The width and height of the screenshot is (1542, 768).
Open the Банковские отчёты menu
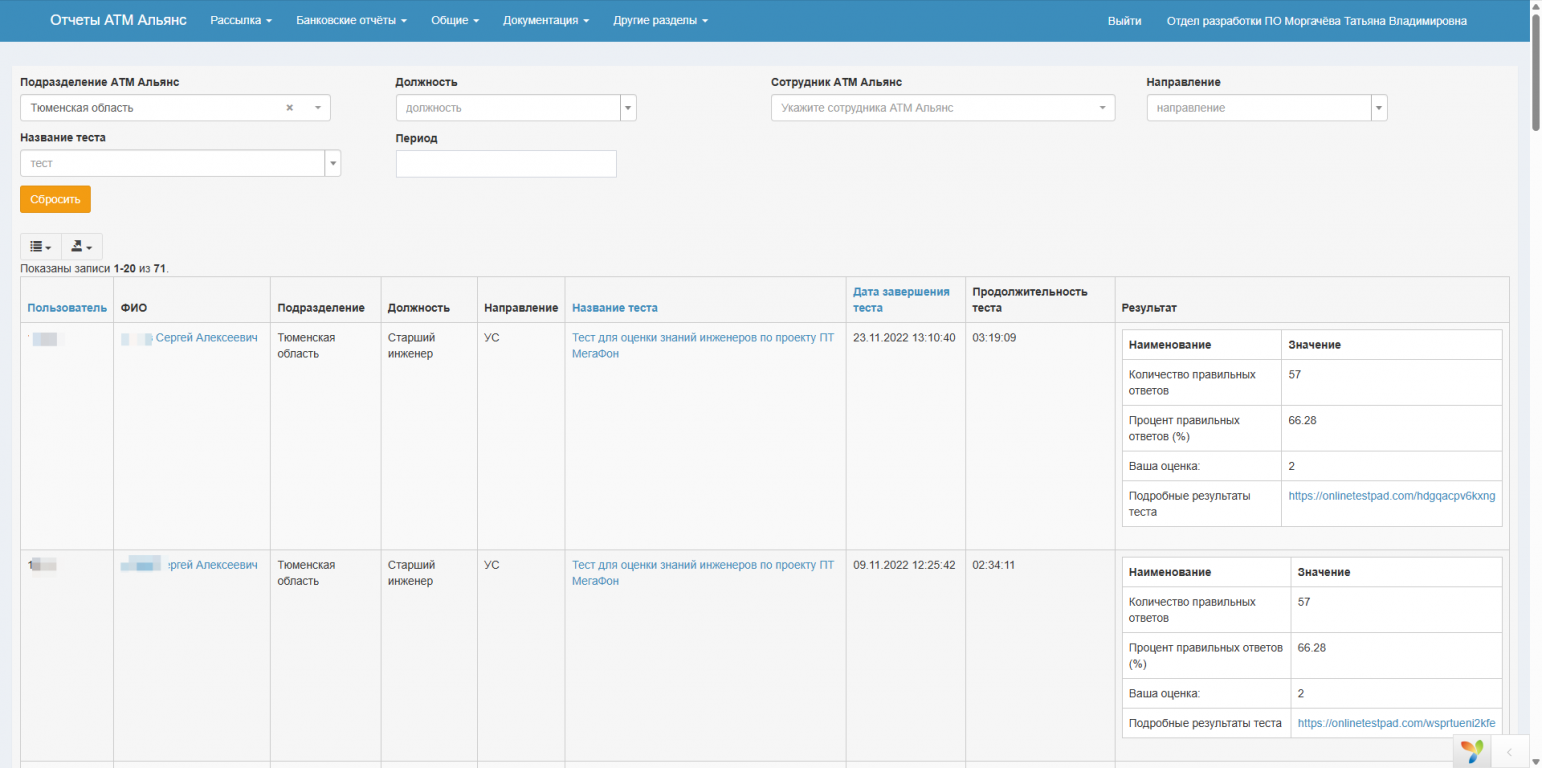tap(351, 21)
